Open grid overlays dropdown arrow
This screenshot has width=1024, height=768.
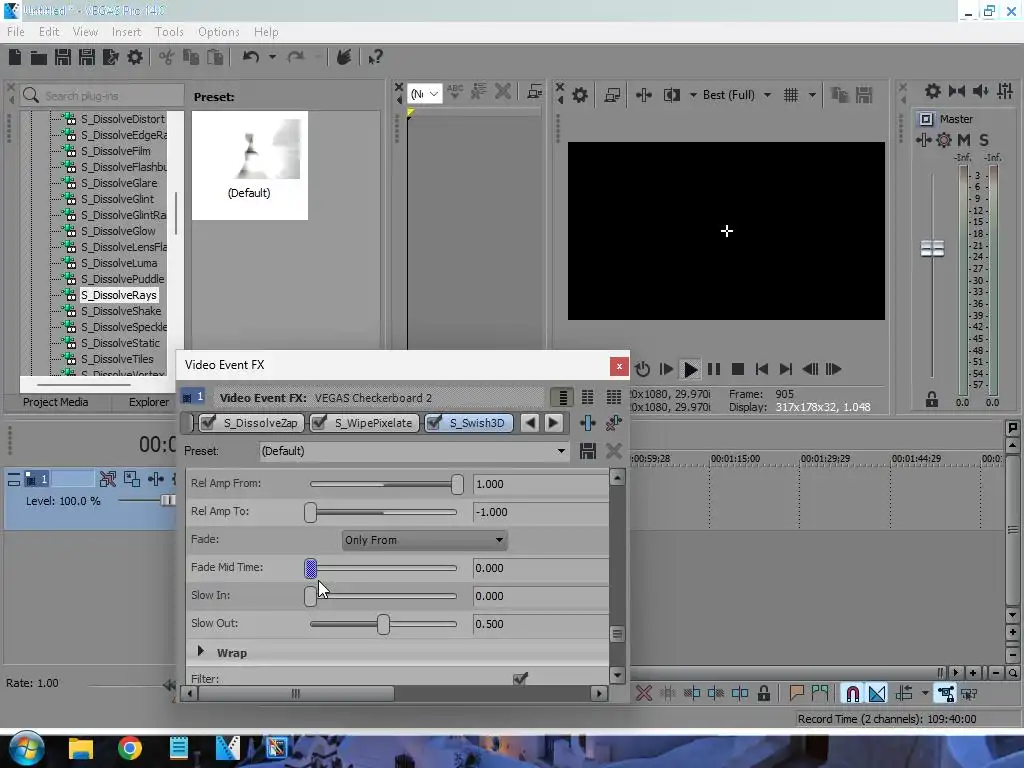[812, 95]
